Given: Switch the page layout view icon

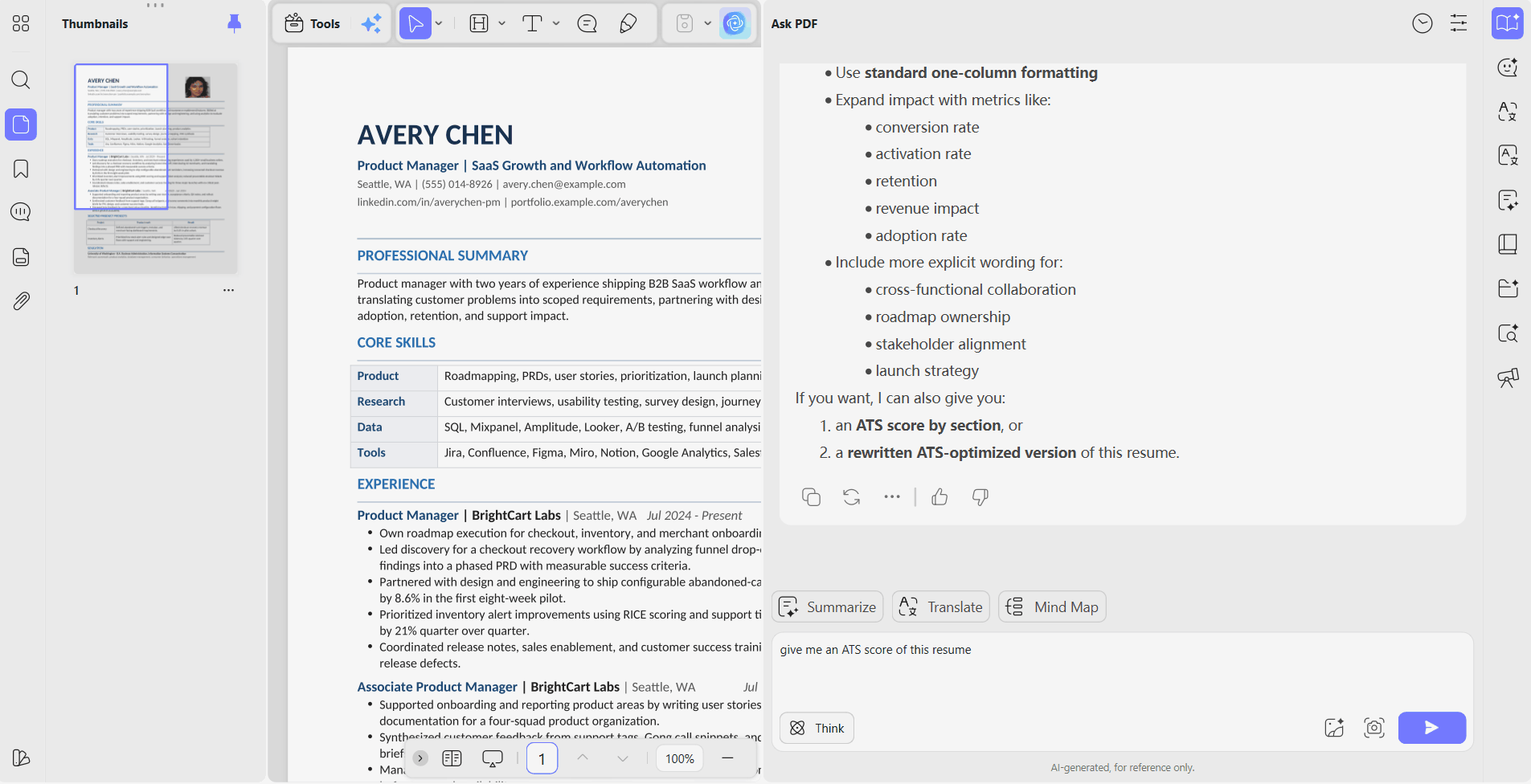Looking at the screenshot, I should click(452, 758).
